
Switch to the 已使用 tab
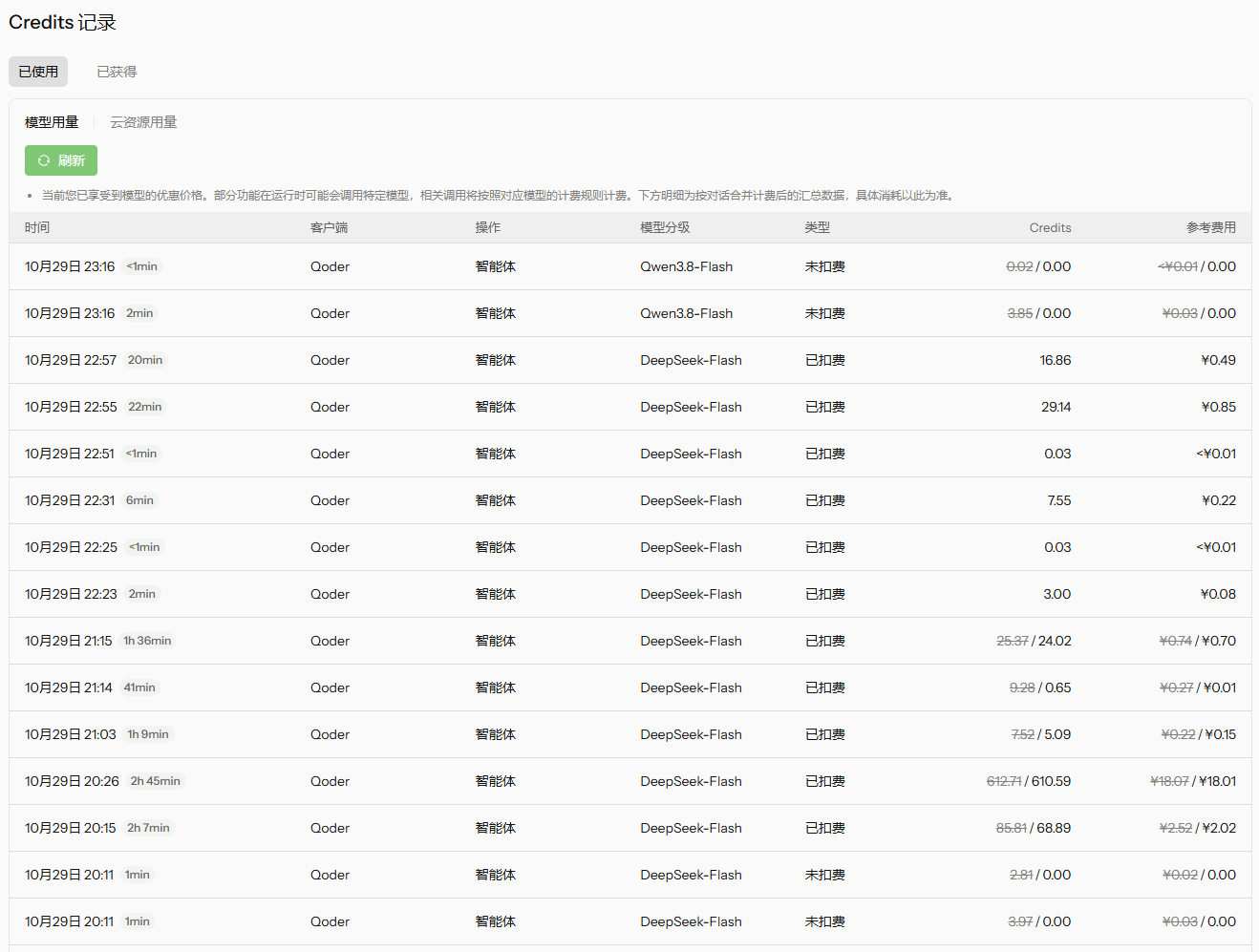pyautogui.click(x=38, y=72)
